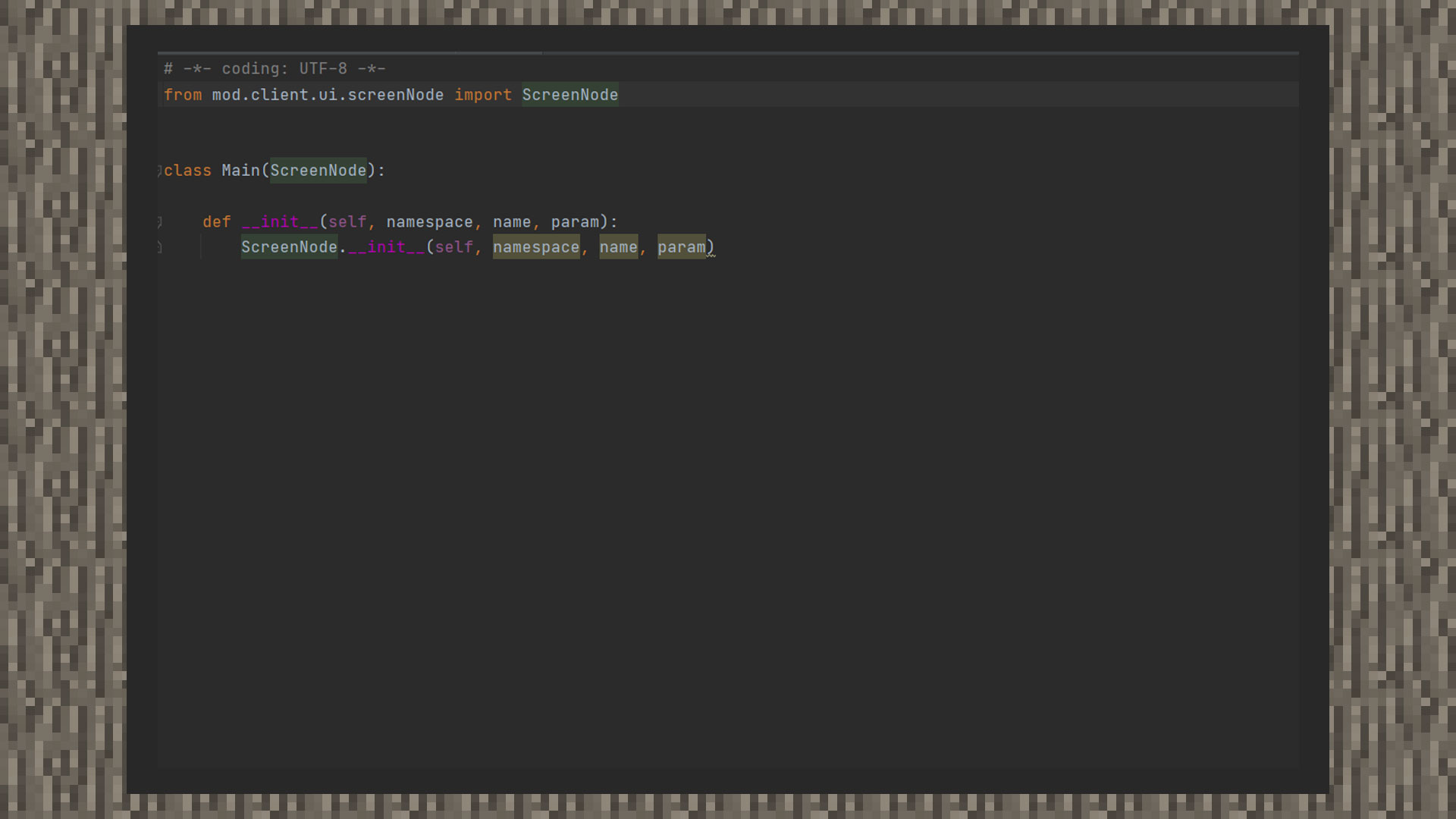This screenshot has height=819, width=1456.
Task: Select ScreenNode in the import line
Action: coord(570,95)
